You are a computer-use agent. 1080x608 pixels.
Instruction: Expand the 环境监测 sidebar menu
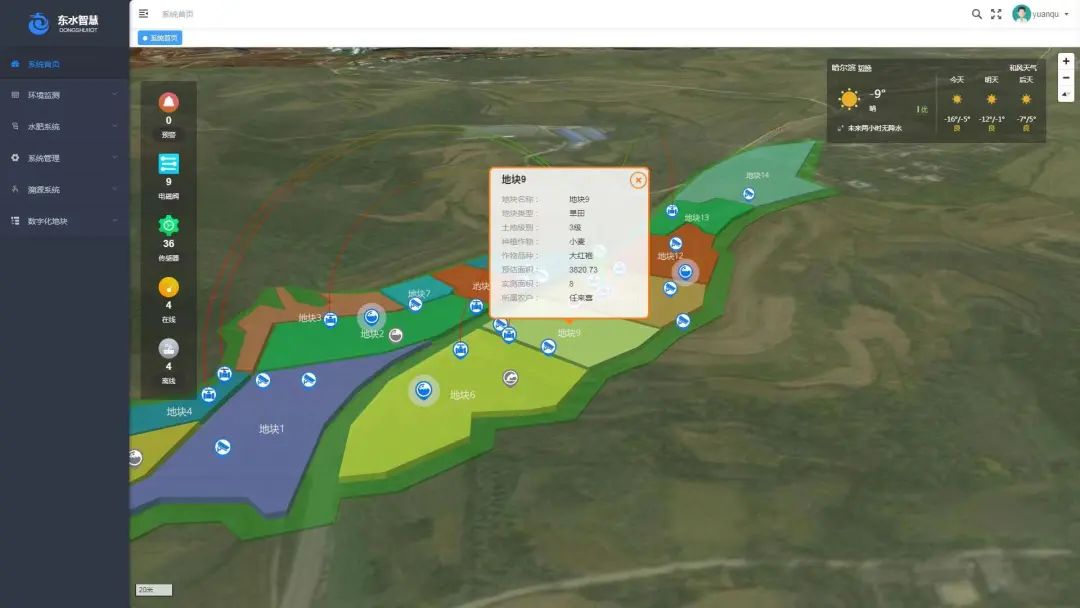click(x=64, y=95)
